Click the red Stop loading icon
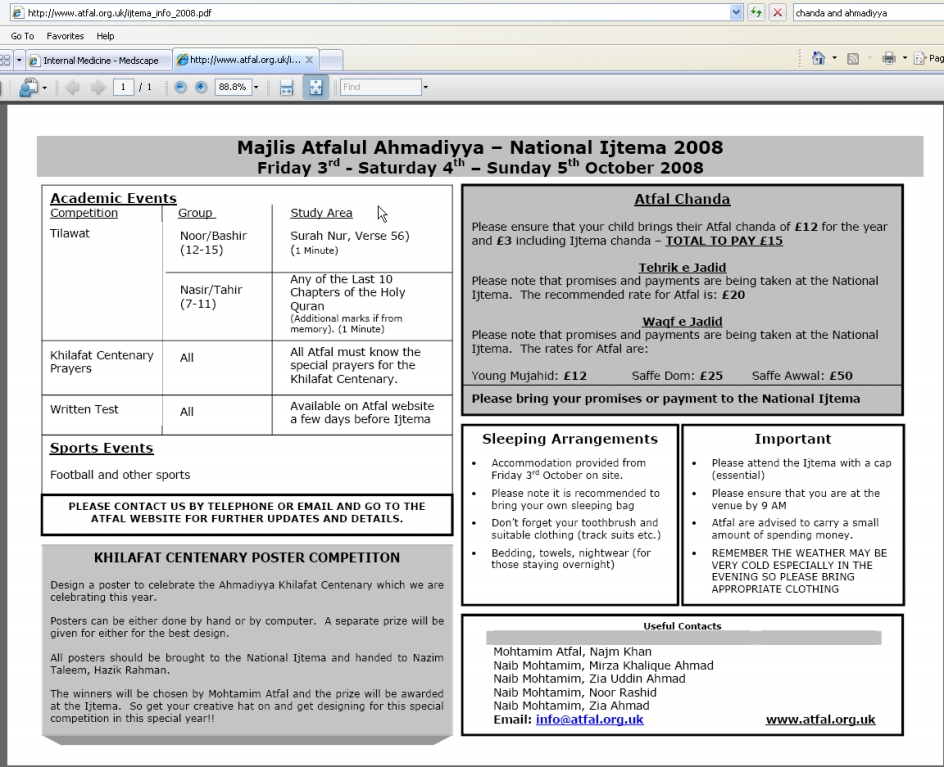This screenshot has width=944, height=767. [777, 13]
